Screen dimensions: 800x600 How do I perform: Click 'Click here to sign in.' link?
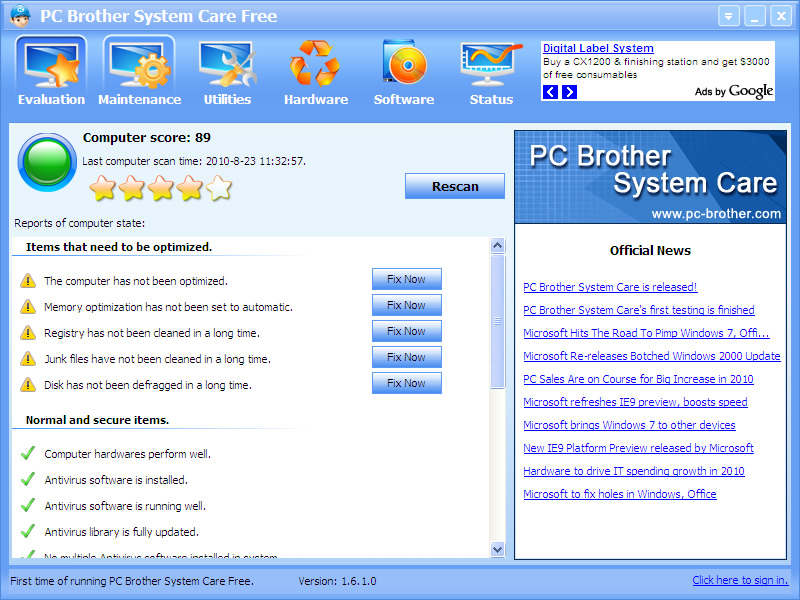pyautogui.click(x=740, y=580)
